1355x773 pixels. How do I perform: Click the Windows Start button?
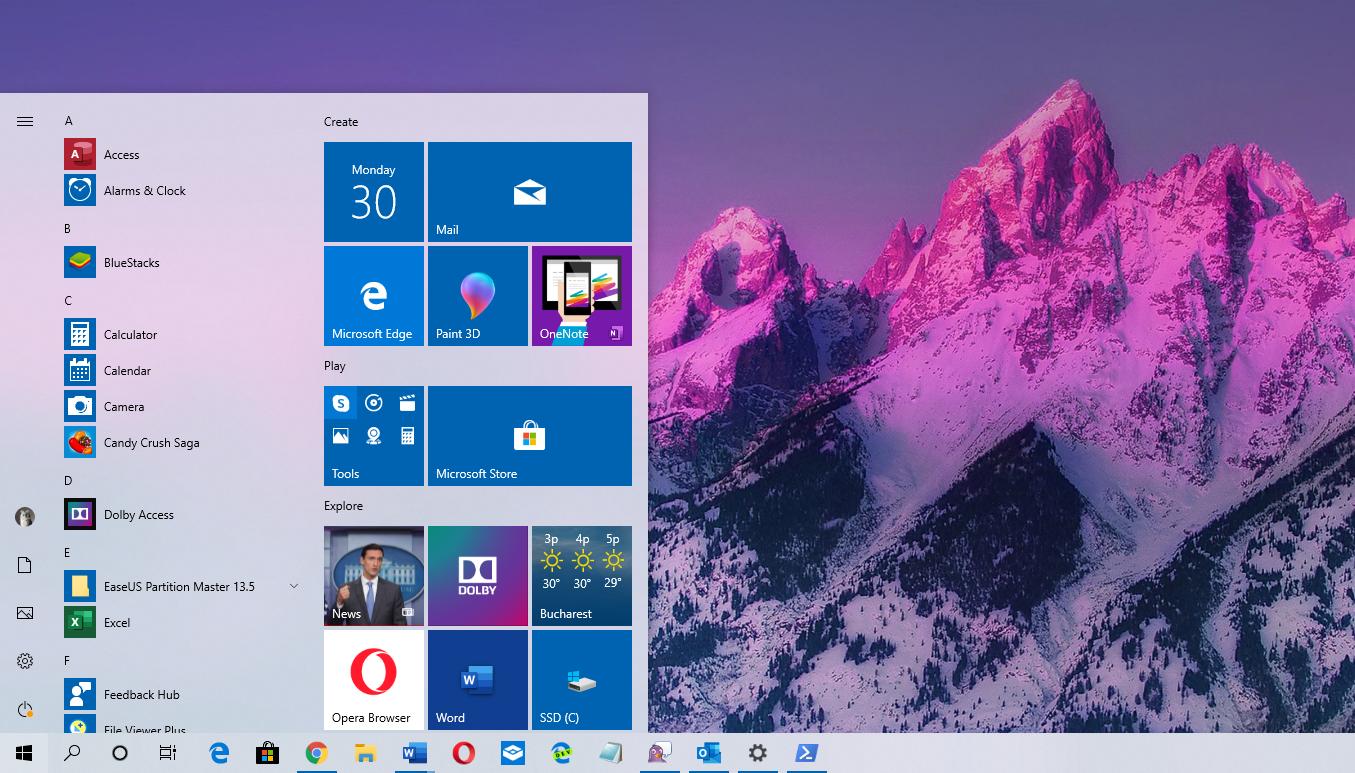pyautogui.click(x=24, y=753)
